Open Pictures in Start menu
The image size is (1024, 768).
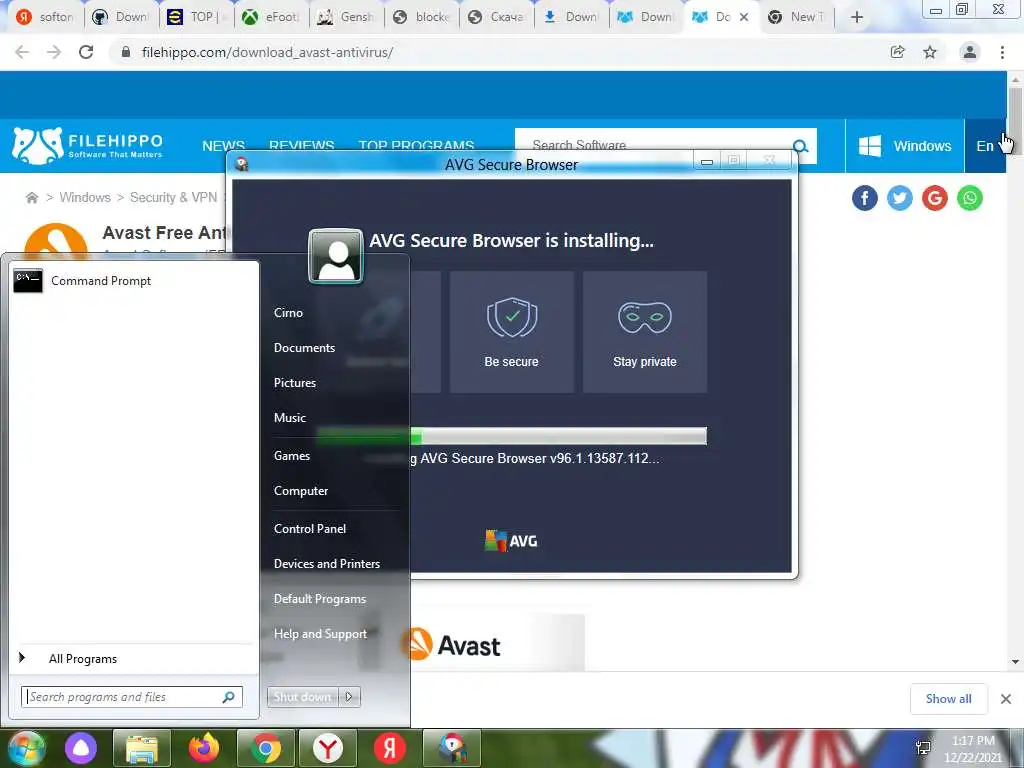(295, 383)
